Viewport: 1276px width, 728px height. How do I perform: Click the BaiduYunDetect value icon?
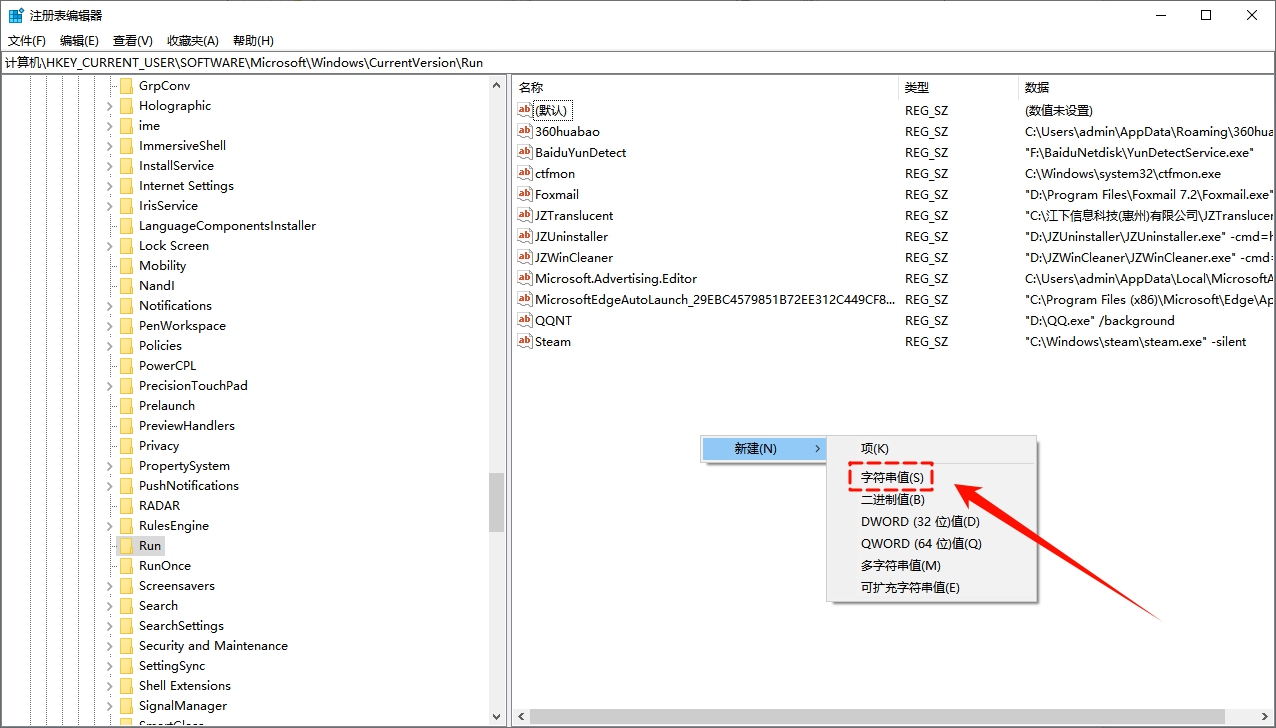pyautogui.click(x=525, y=152)
